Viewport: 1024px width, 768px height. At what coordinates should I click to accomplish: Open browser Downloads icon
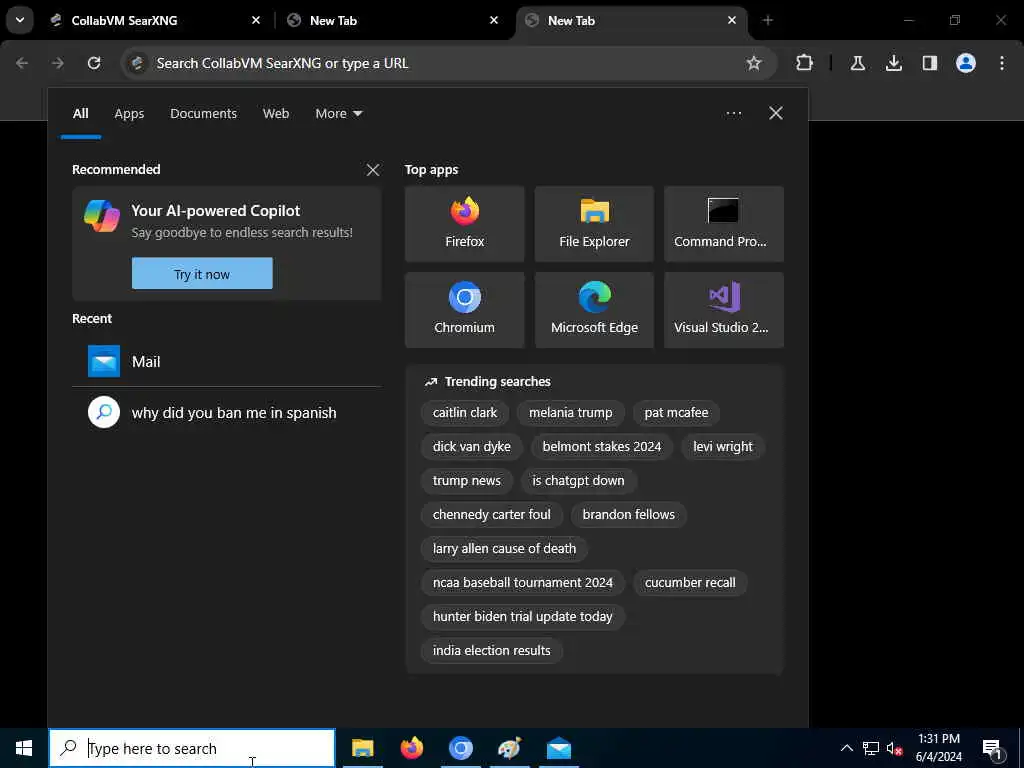click(x=893, y=63)
